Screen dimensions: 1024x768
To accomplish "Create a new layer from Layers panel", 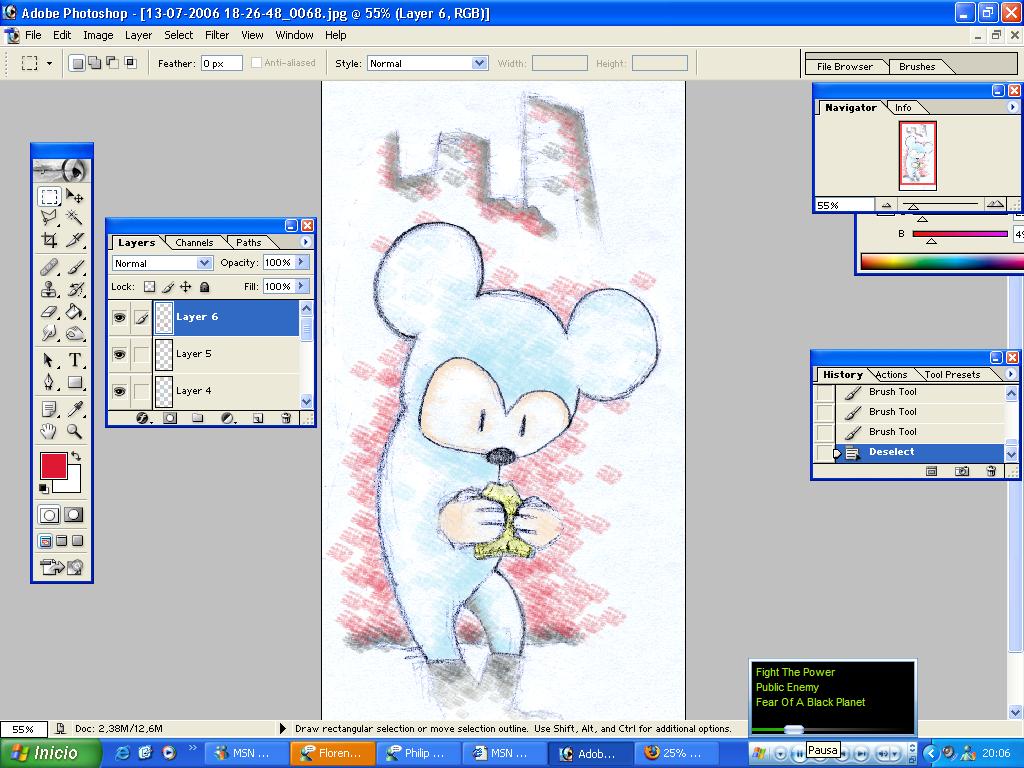I will 258,418.
